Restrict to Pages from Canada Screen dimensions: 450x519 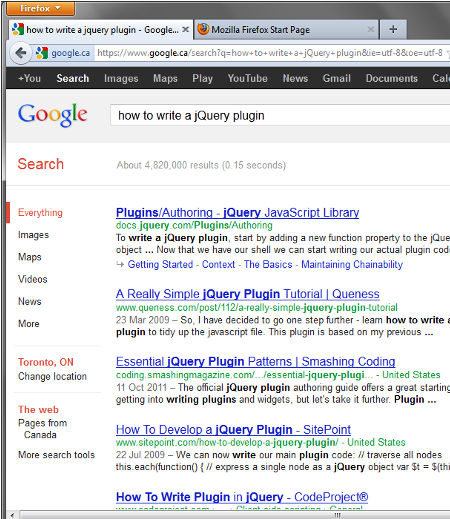click(x=42, y=429)
